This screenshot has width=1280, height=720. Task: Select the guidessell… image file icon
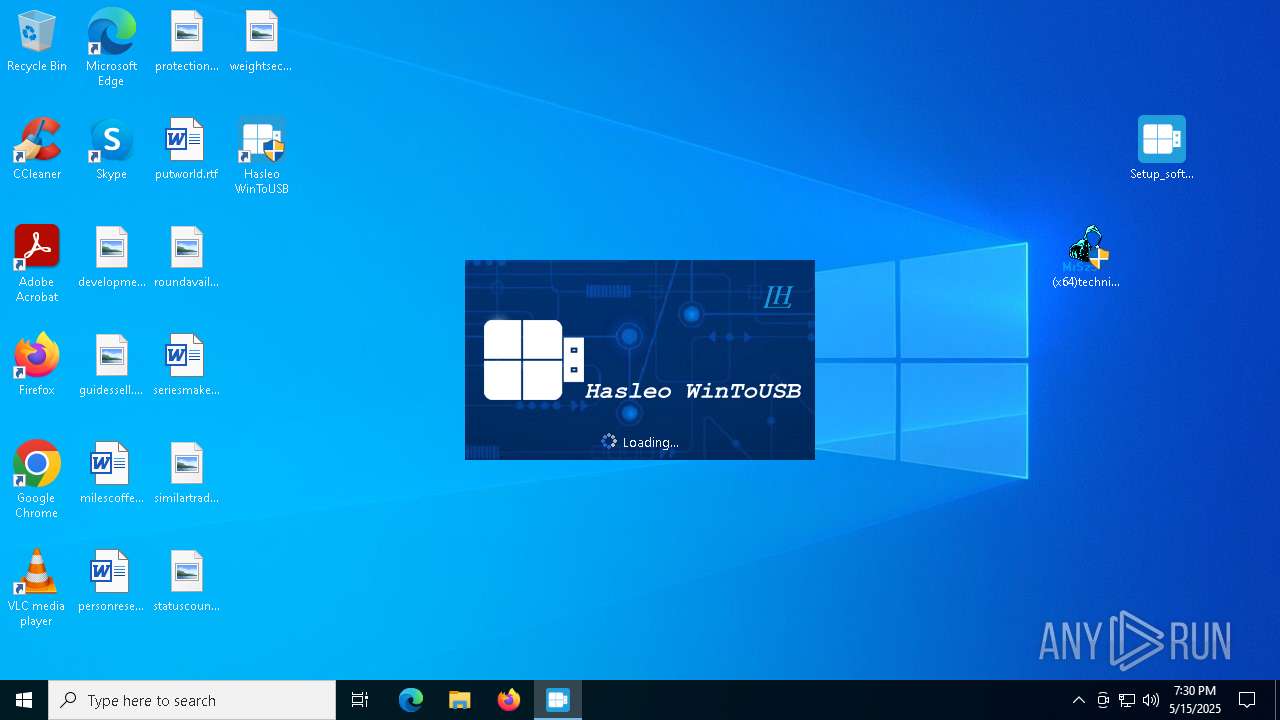[x=111, y=366]
